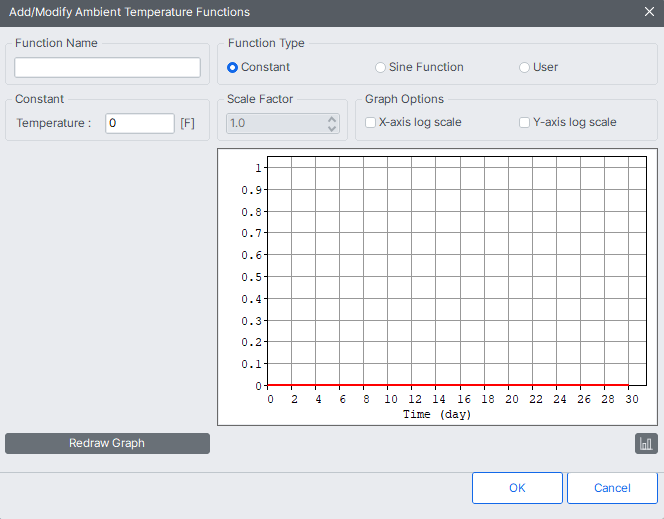
Task: Increase the Scale Factor value
Action: click(x=332, y=119)
